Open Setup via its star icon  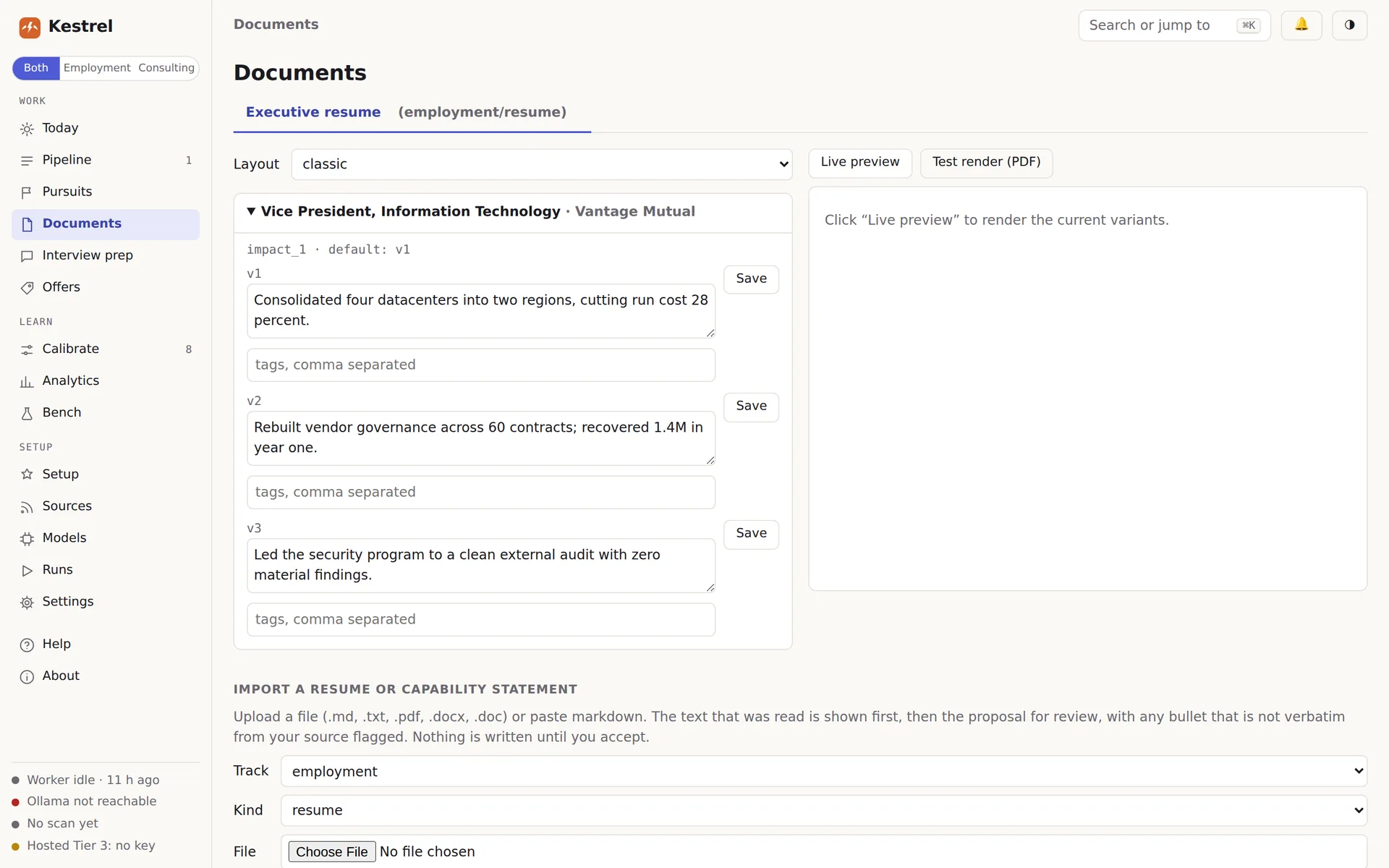click(x=27, y=475)
